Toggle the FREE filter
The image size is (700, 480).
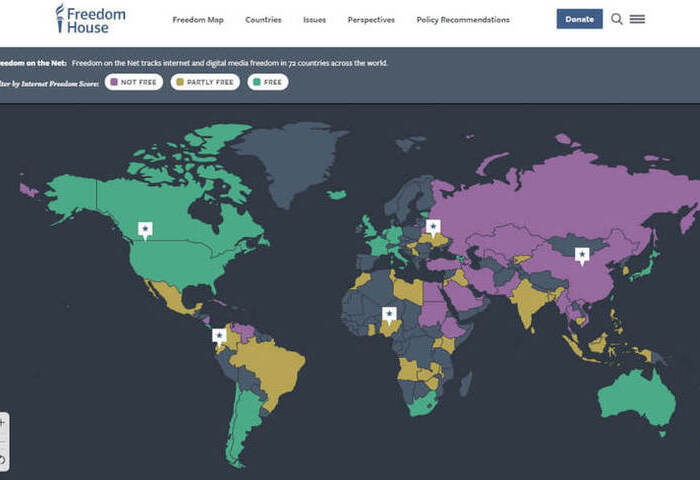pyautogui.click(x=268, y=82)
